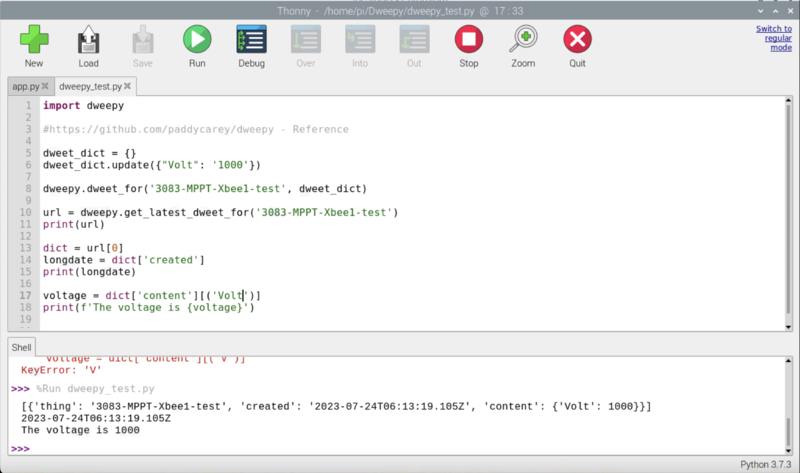
Task: Maximize the Thonny window from the title bar
Action: click(x=776, y=11)
